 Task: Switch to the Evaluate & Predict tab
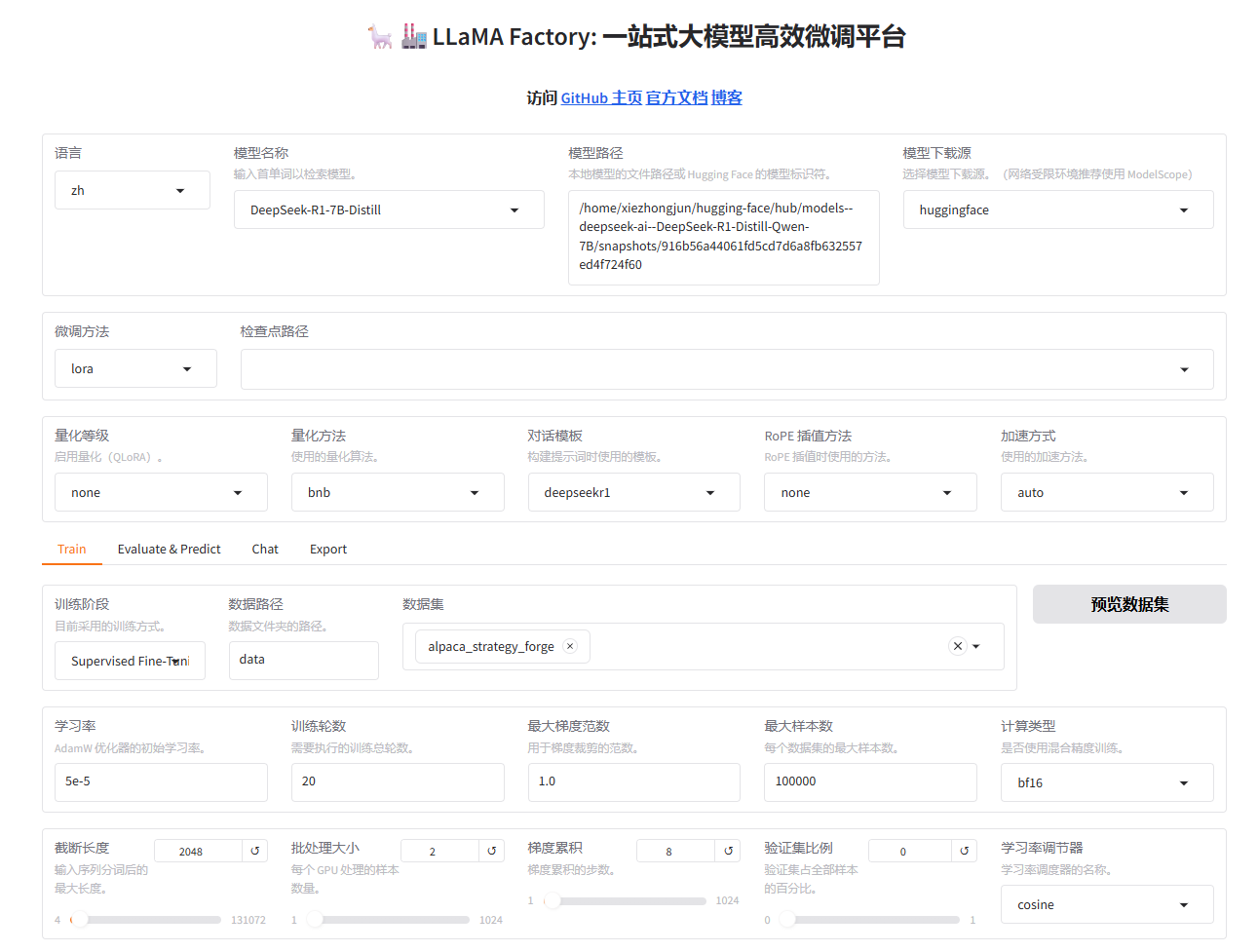pyautogui.click(x=170, y=549)
